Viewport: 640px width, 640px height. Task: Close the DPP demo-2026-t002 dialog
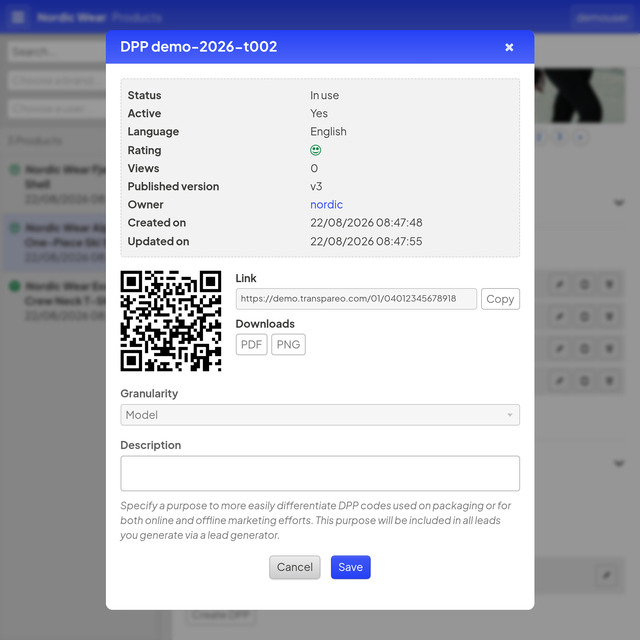point(509,47)
